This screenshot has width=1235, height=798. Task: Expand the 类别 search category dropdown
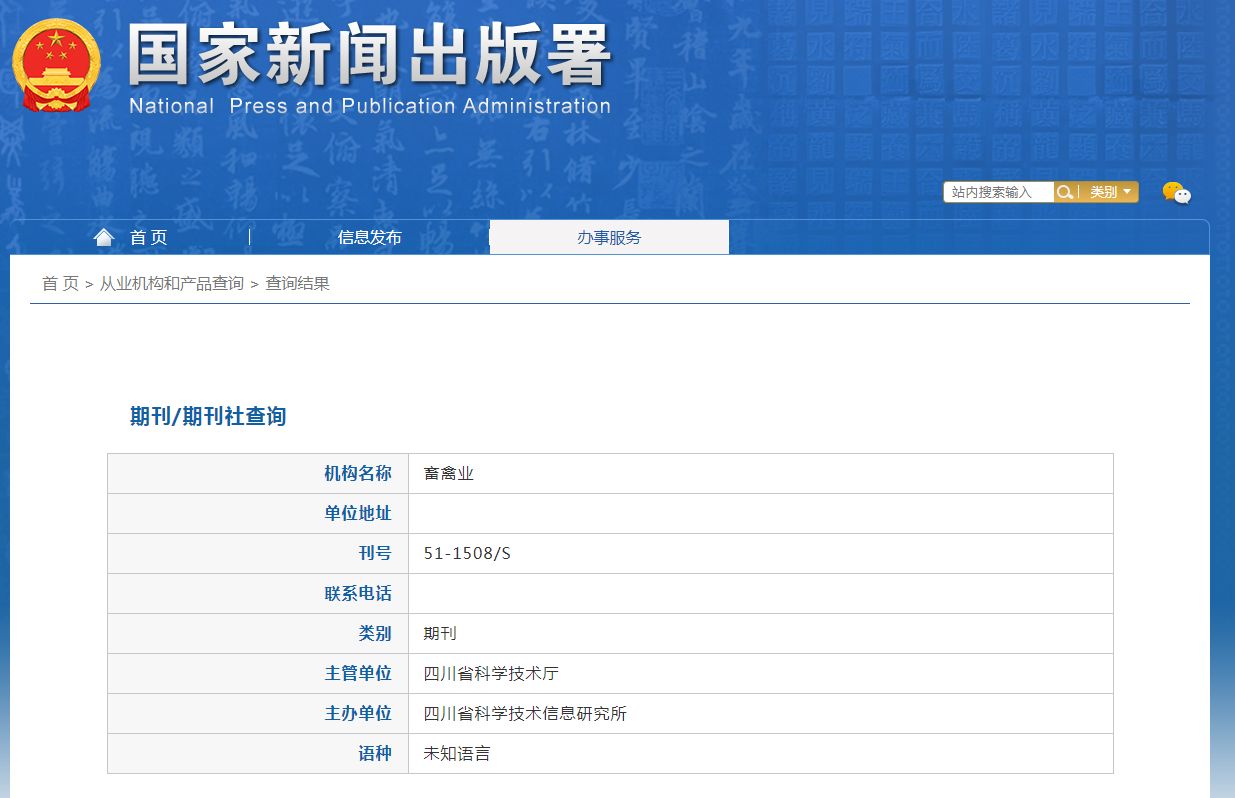[x=1110, y=192]
